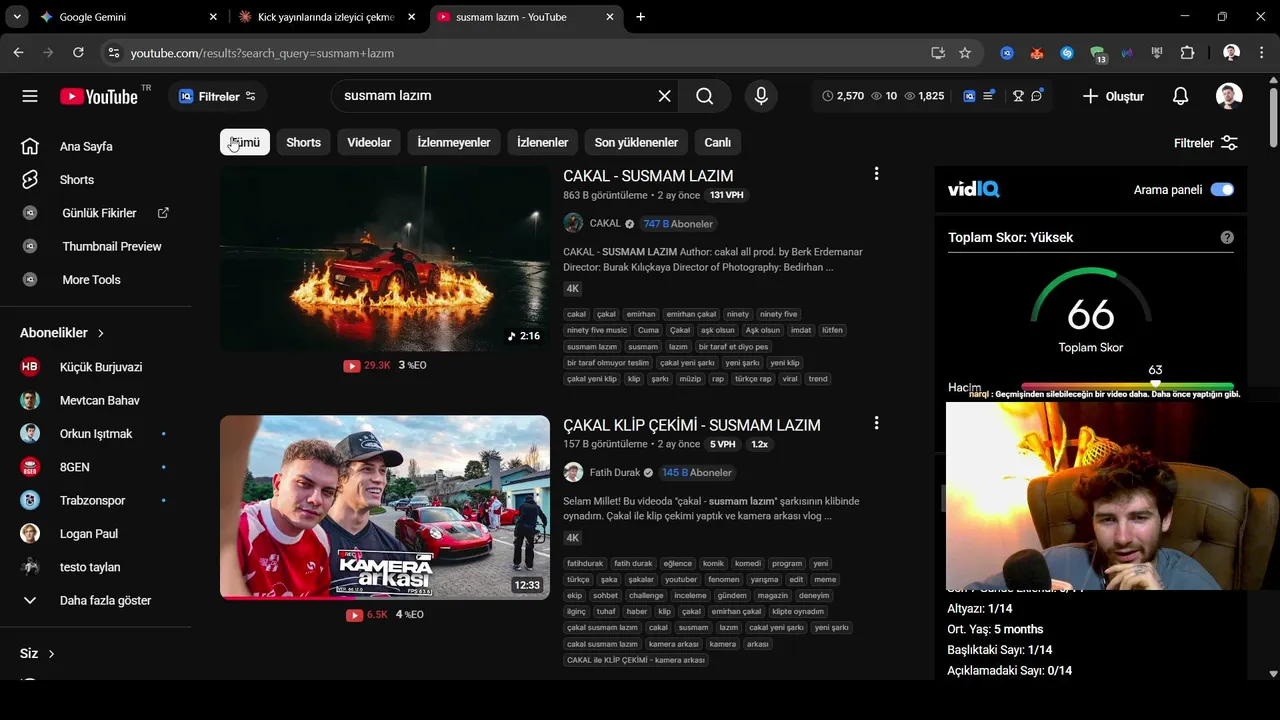Open more options for CAKAL - SUSMAM LAZIM video
This screenshot has width=1280, height=720.
(876, 174)
